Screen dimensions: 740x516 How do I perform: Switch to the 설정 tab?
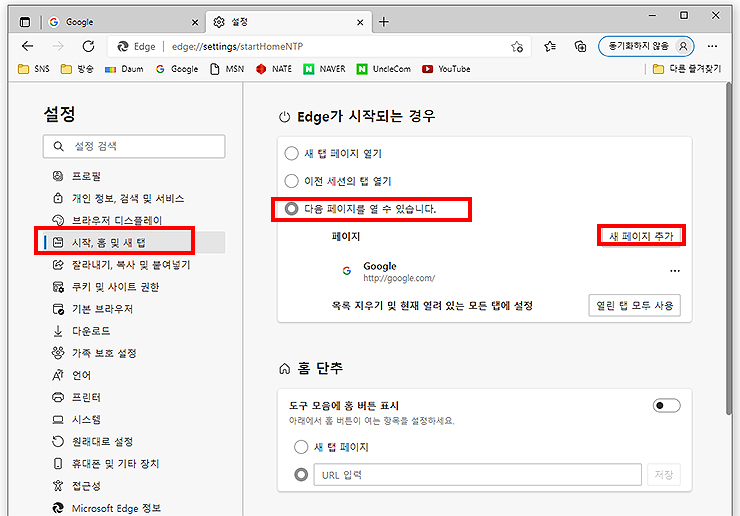288,22
